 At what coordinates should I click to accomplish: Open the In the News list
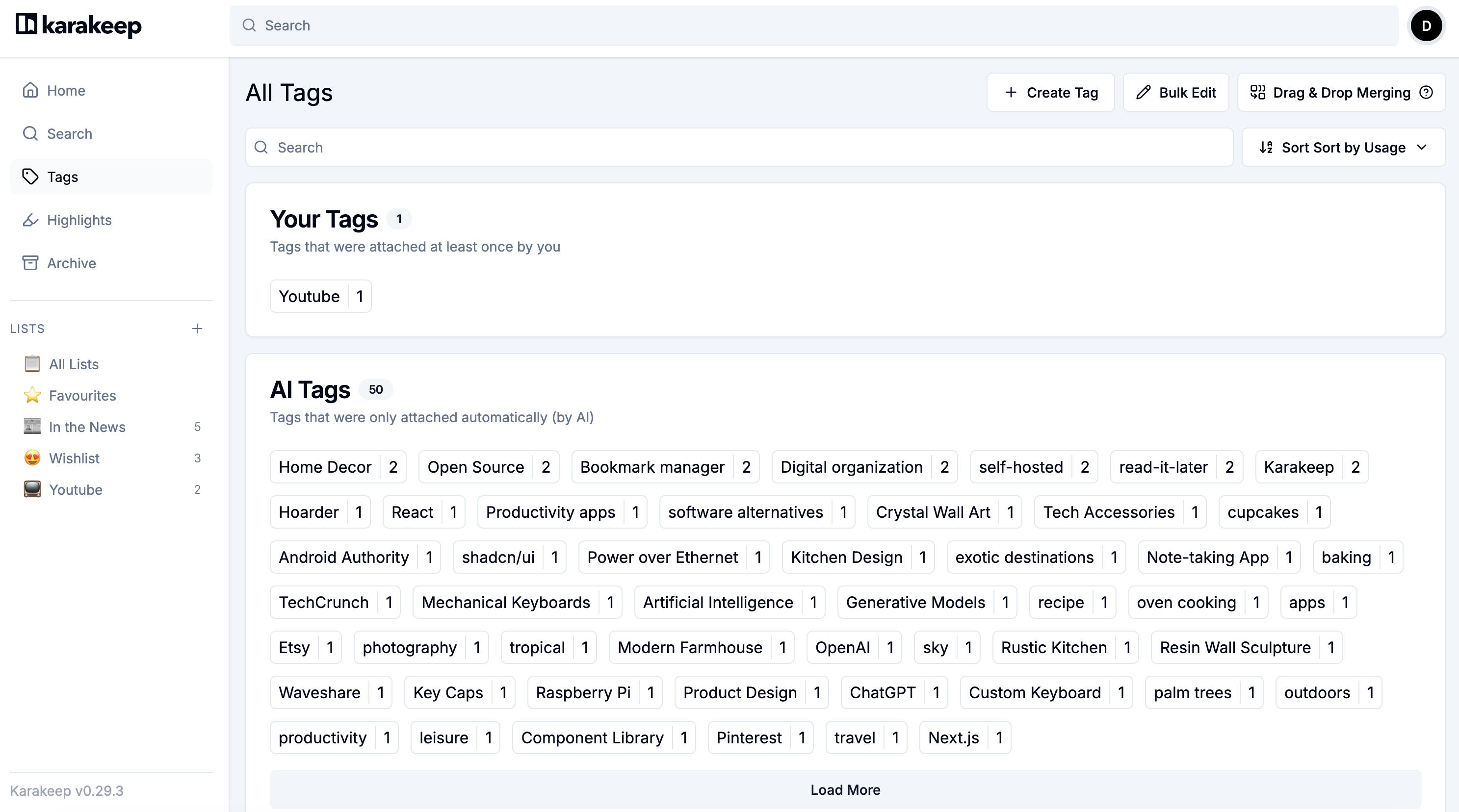(x=87, y=427)
